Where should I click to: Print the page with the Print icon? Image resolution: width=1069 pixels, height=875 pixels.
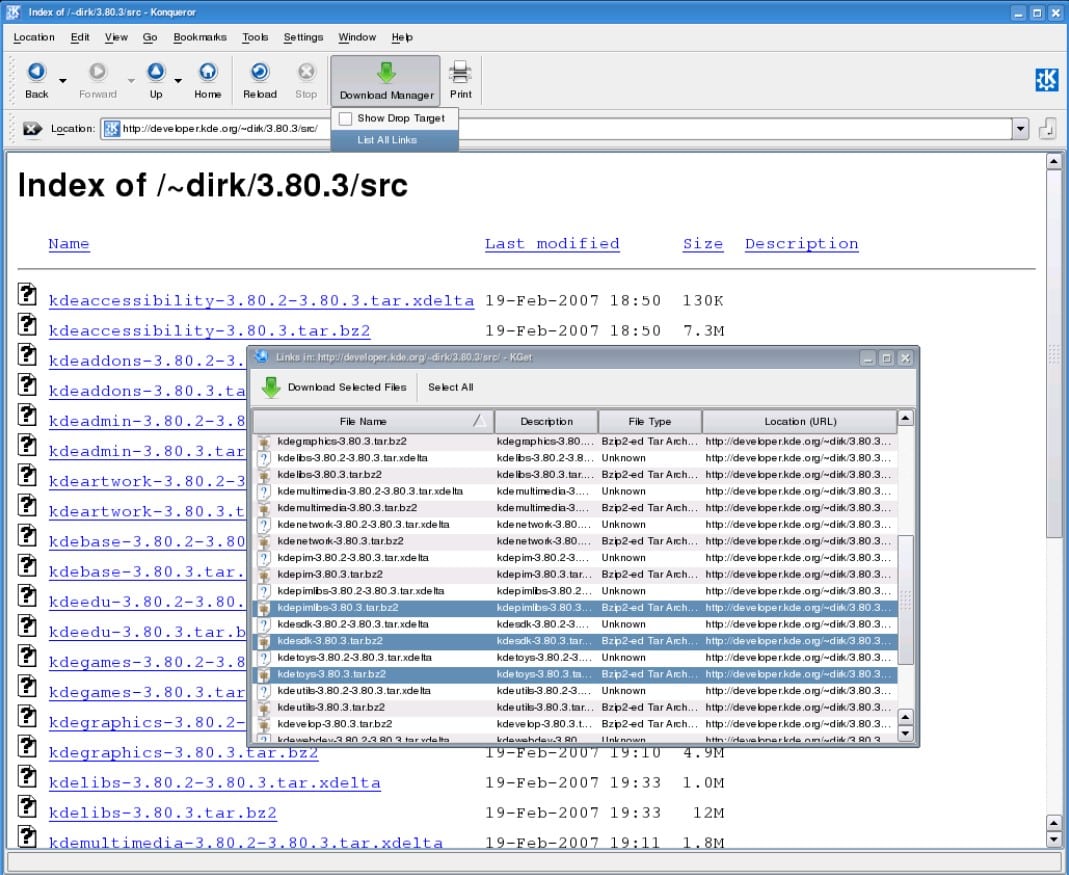click(x=460, y=72)
